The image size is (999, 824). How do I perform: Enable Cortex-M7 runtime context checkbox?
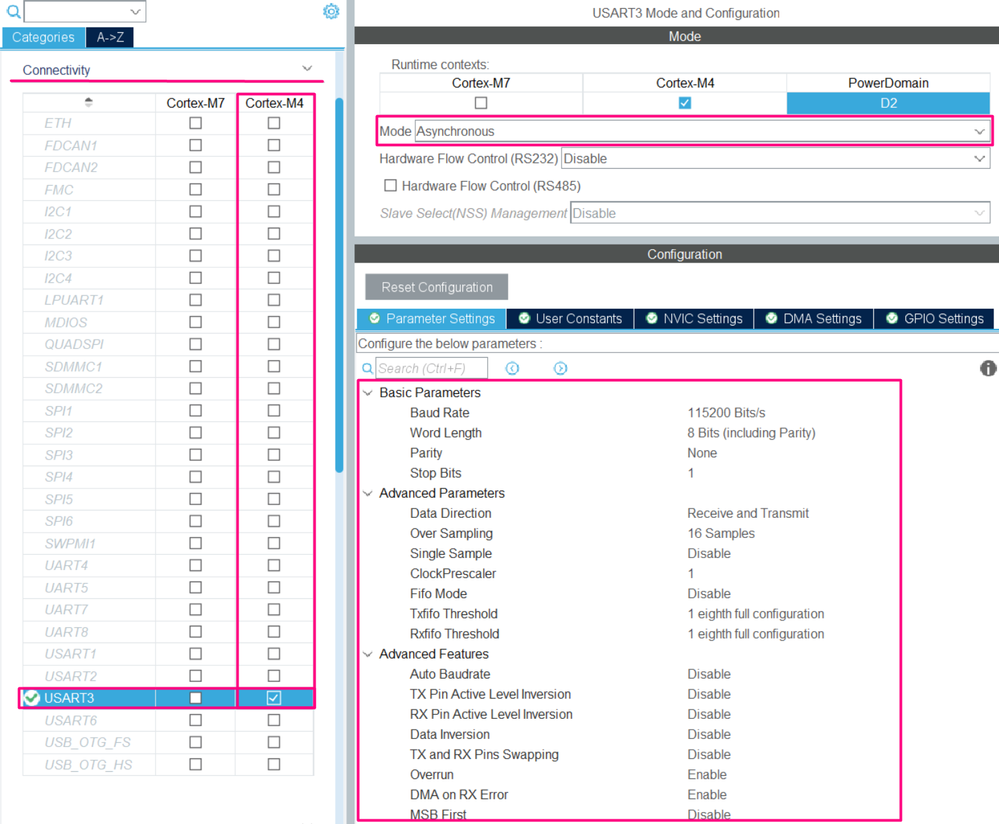(481, 103)
